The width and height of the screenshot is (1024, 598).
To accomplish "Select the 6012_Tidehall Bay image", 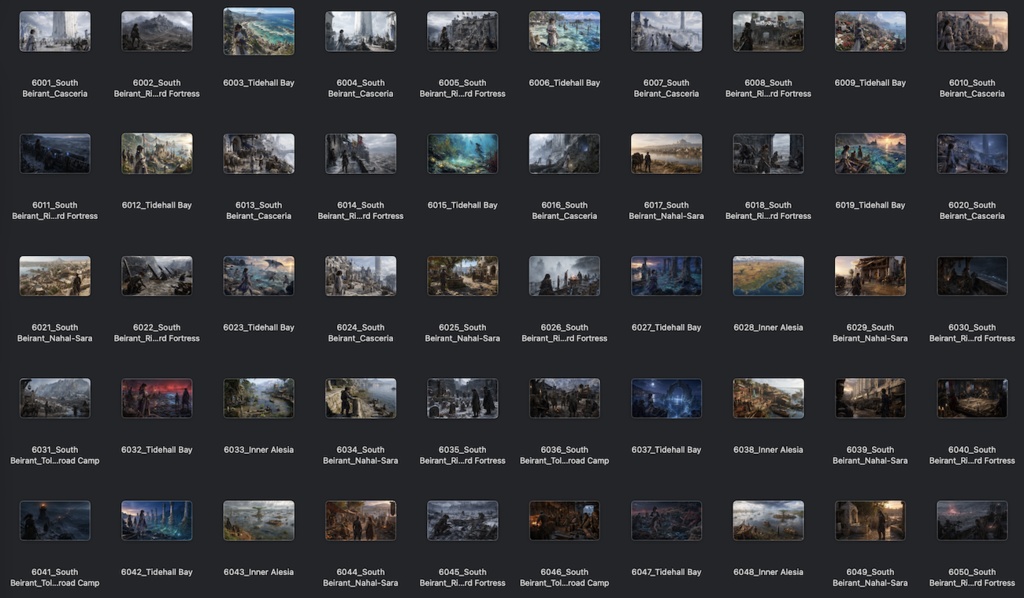I will pyautogui.click(x=157, y=153).
